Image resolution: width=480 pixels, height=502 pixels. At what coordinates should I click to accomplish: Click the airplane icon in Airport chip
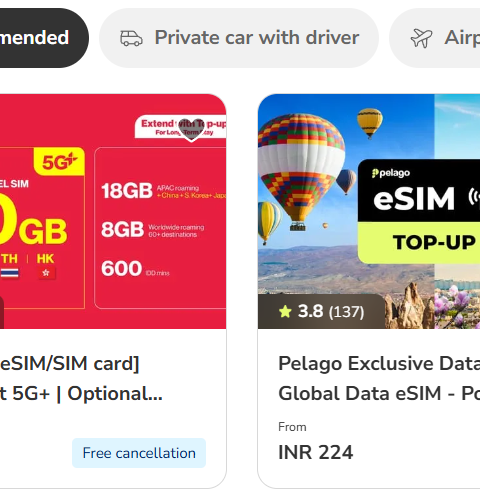421,38
